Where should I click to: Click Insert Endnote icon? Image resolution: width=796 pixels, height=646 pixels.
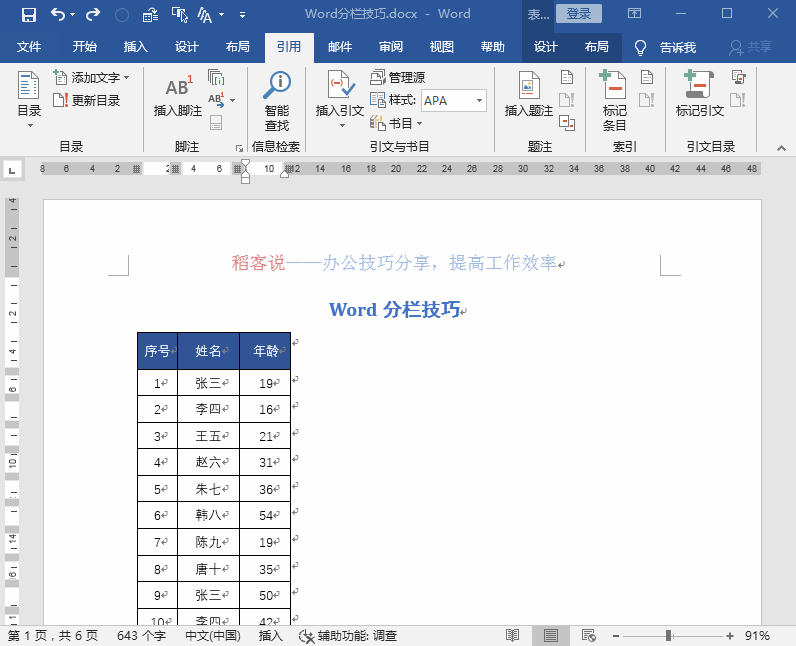(x=216, y=78)
